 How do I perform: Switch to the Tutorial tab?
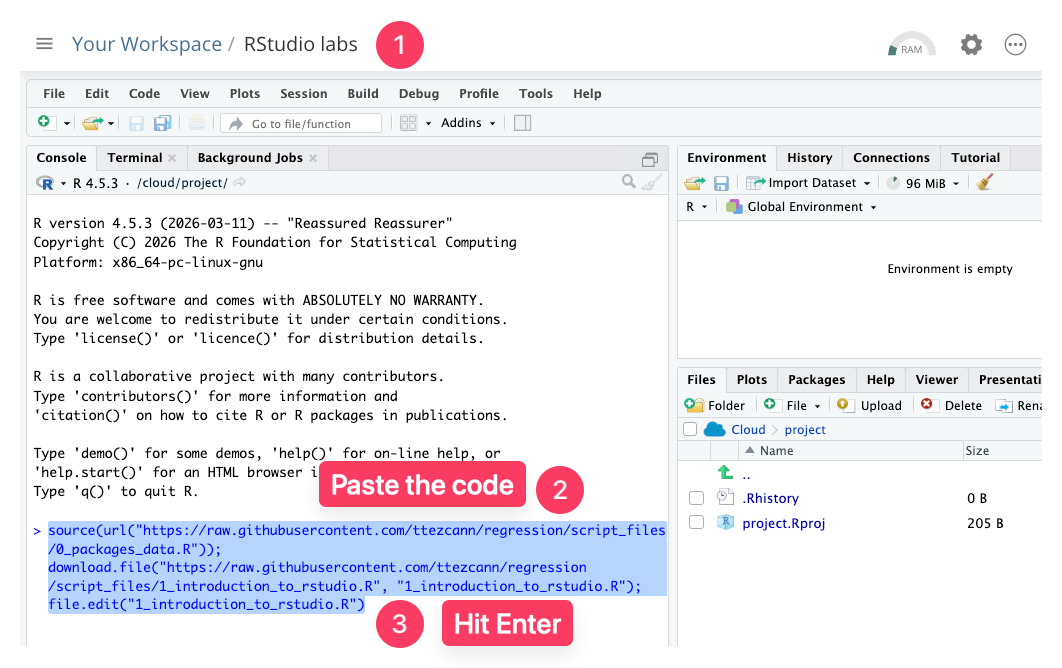pos(975,158)
